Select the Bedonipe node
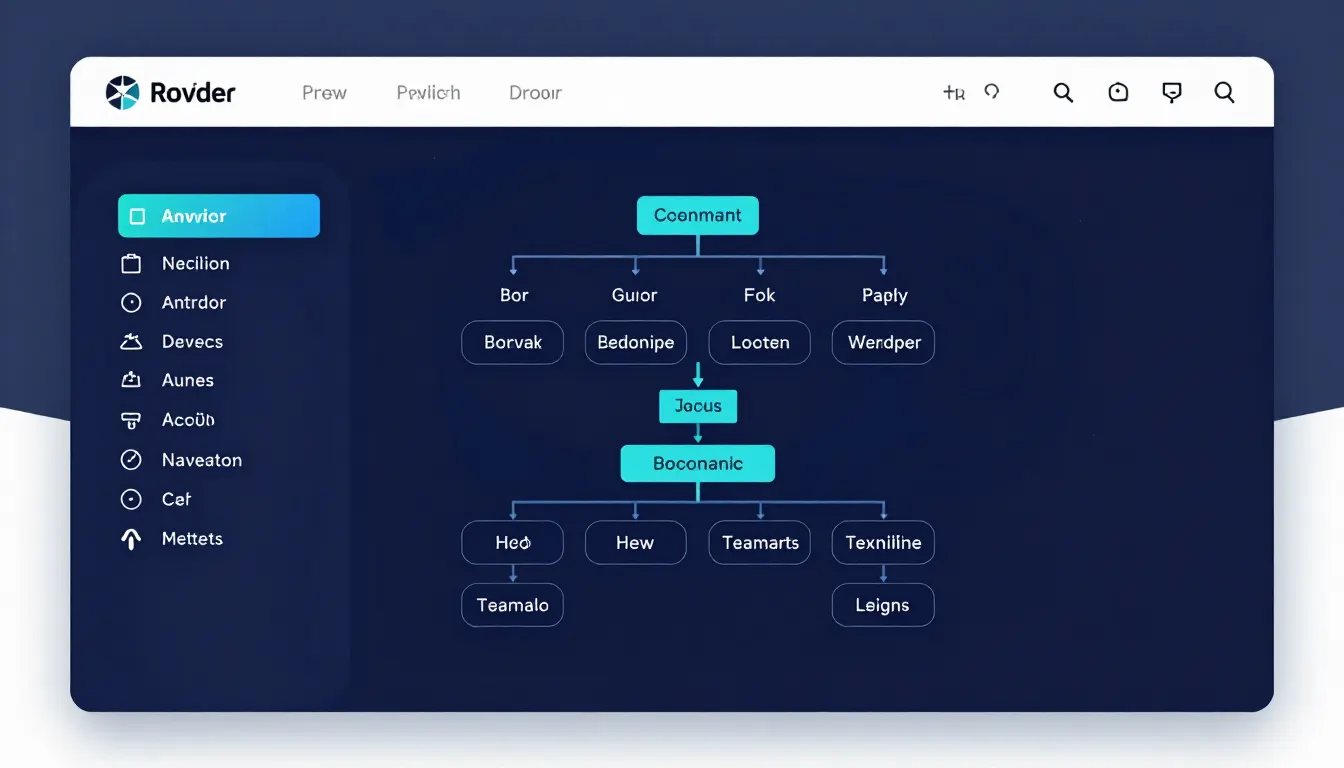The height and width of the screenshot is (768, 1344). tap(636, 342)
